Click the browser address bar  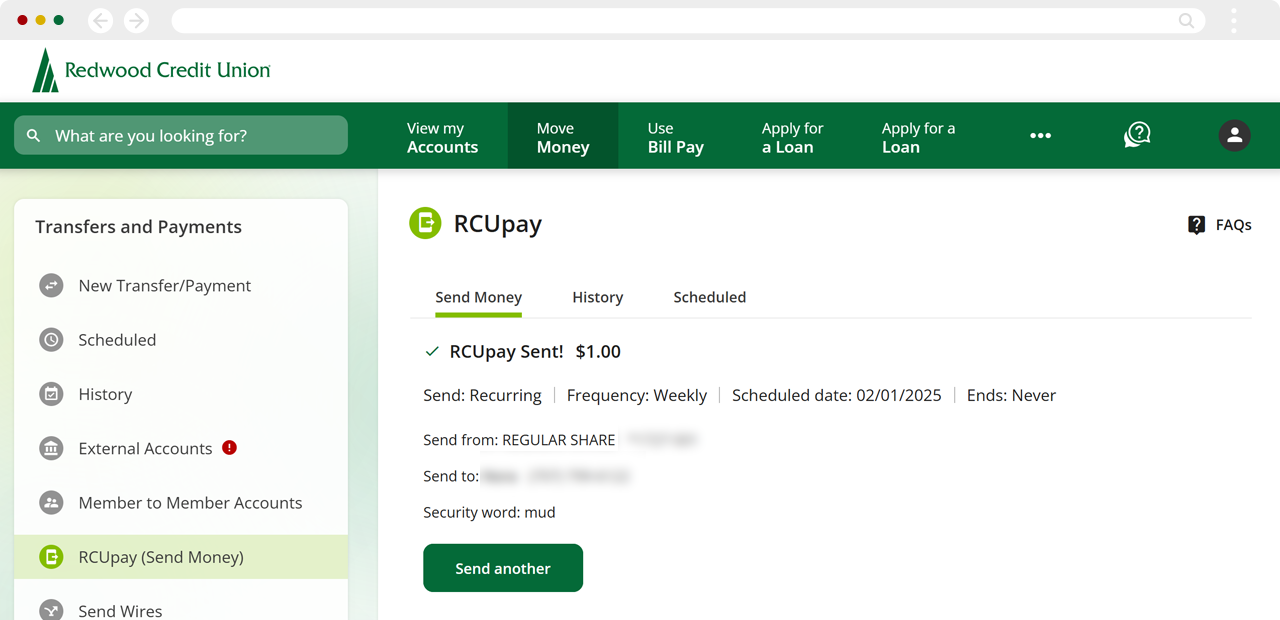point(688,20)
